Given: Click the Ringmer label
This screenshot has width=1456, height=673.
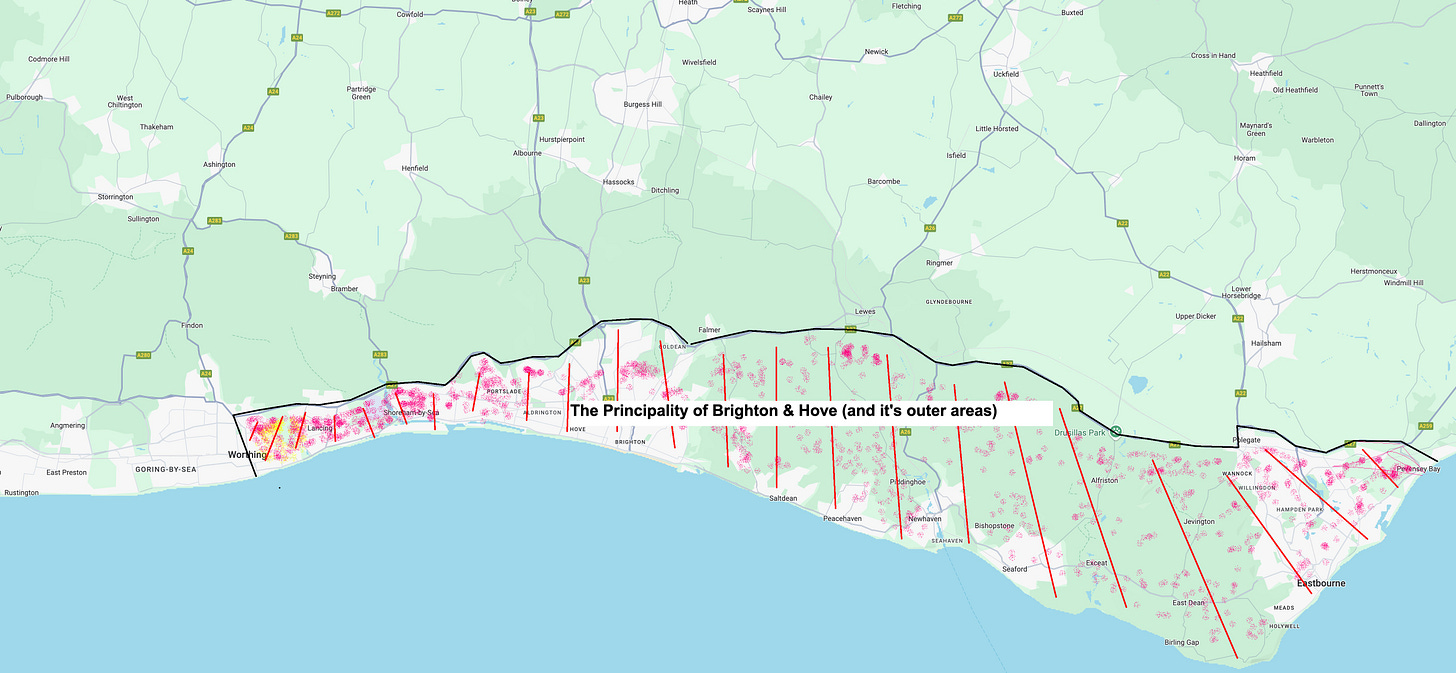Looking at the screenshot, I should click(939, 263).
